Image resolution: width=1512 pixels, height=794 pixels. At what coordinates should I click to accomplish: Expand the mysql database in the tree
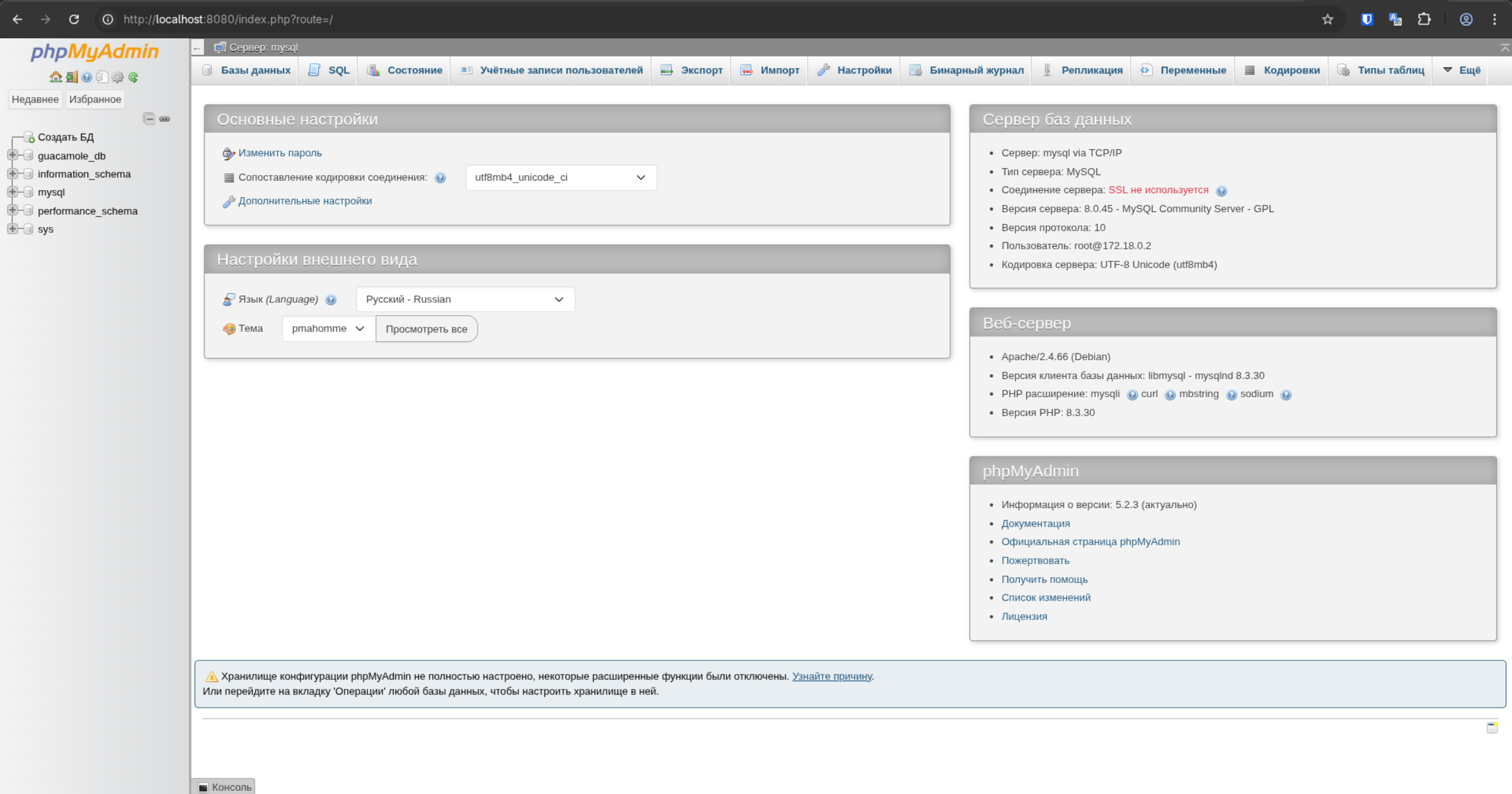11,192
